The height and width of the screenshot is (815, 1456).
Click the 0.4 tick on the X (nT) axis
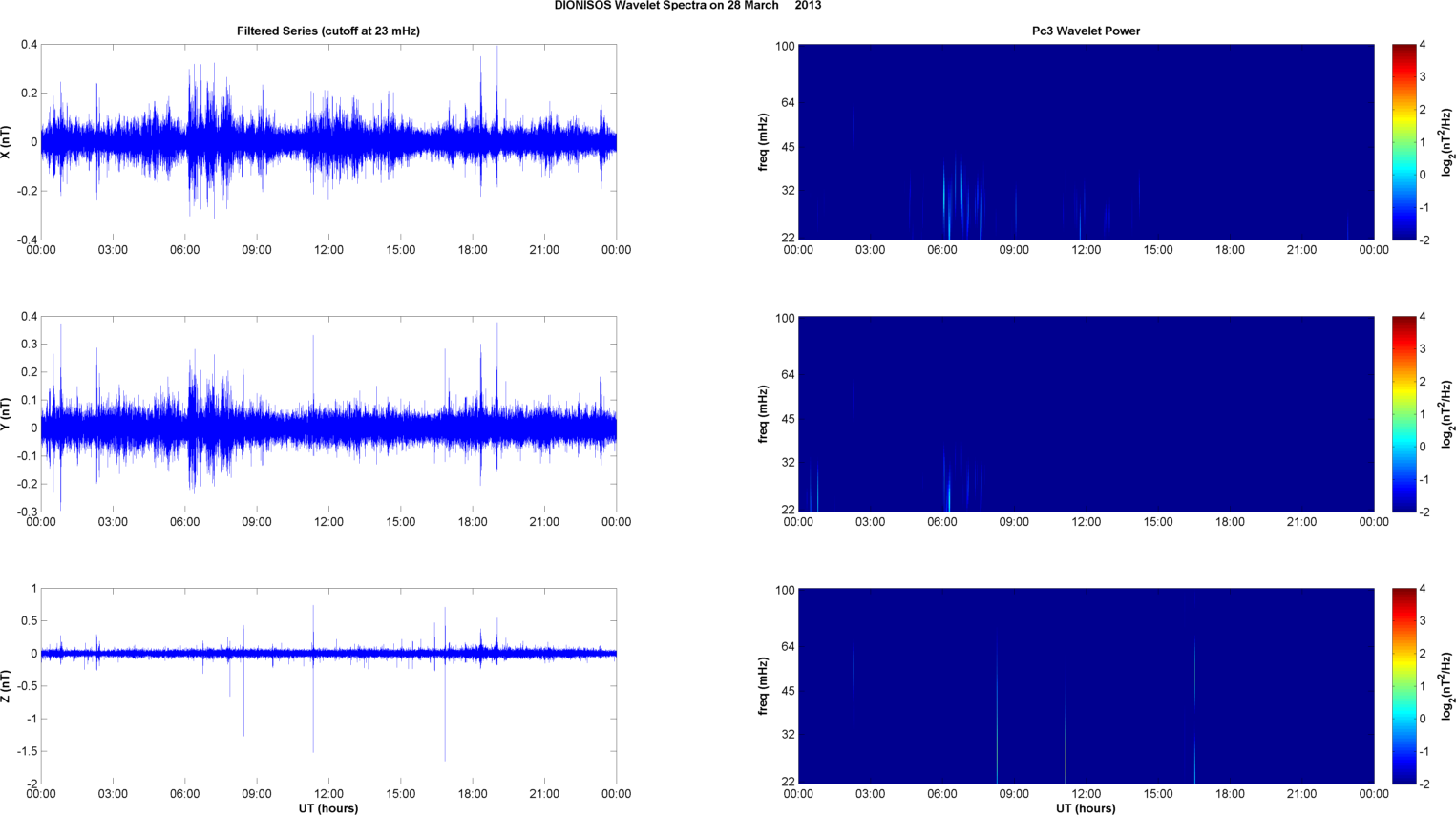(29, 45)
